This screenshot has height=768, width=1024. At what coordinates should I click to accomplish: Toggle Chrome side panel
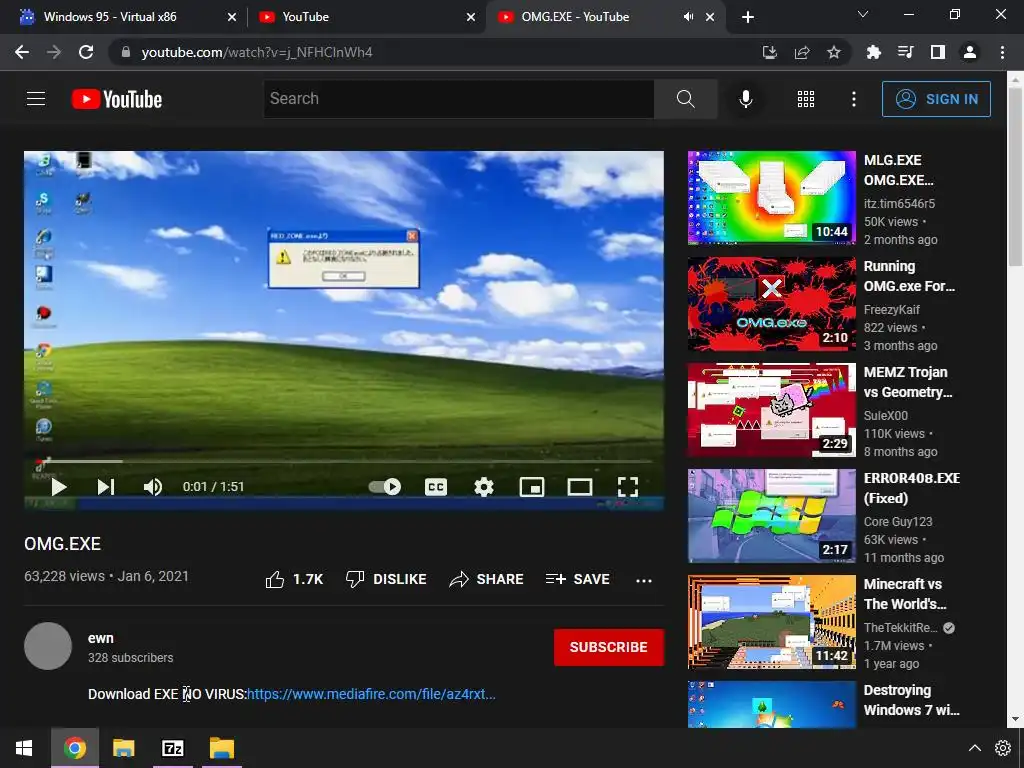[x=938, y=52]
